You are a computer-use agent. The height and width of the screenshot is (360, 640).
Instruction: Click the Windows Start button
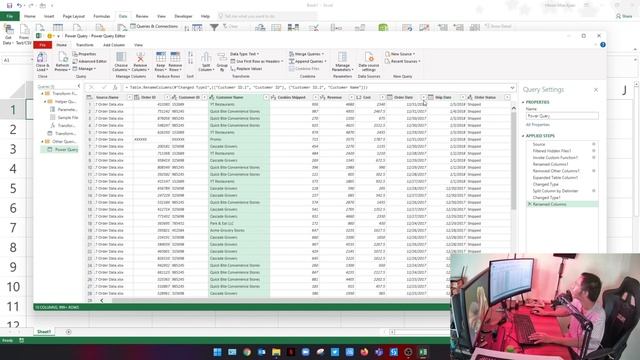pyautogui.click(x=218, y=352)
